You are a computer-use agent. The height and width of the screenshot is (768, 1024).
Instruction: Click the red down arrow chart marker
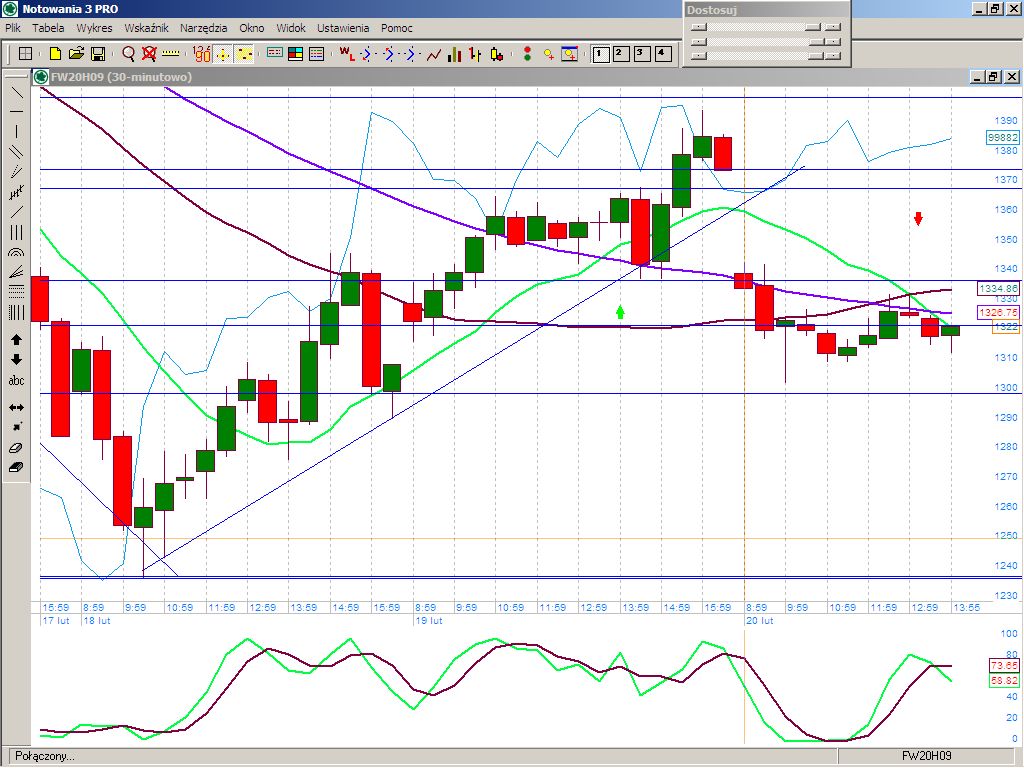tap(918, 218)
